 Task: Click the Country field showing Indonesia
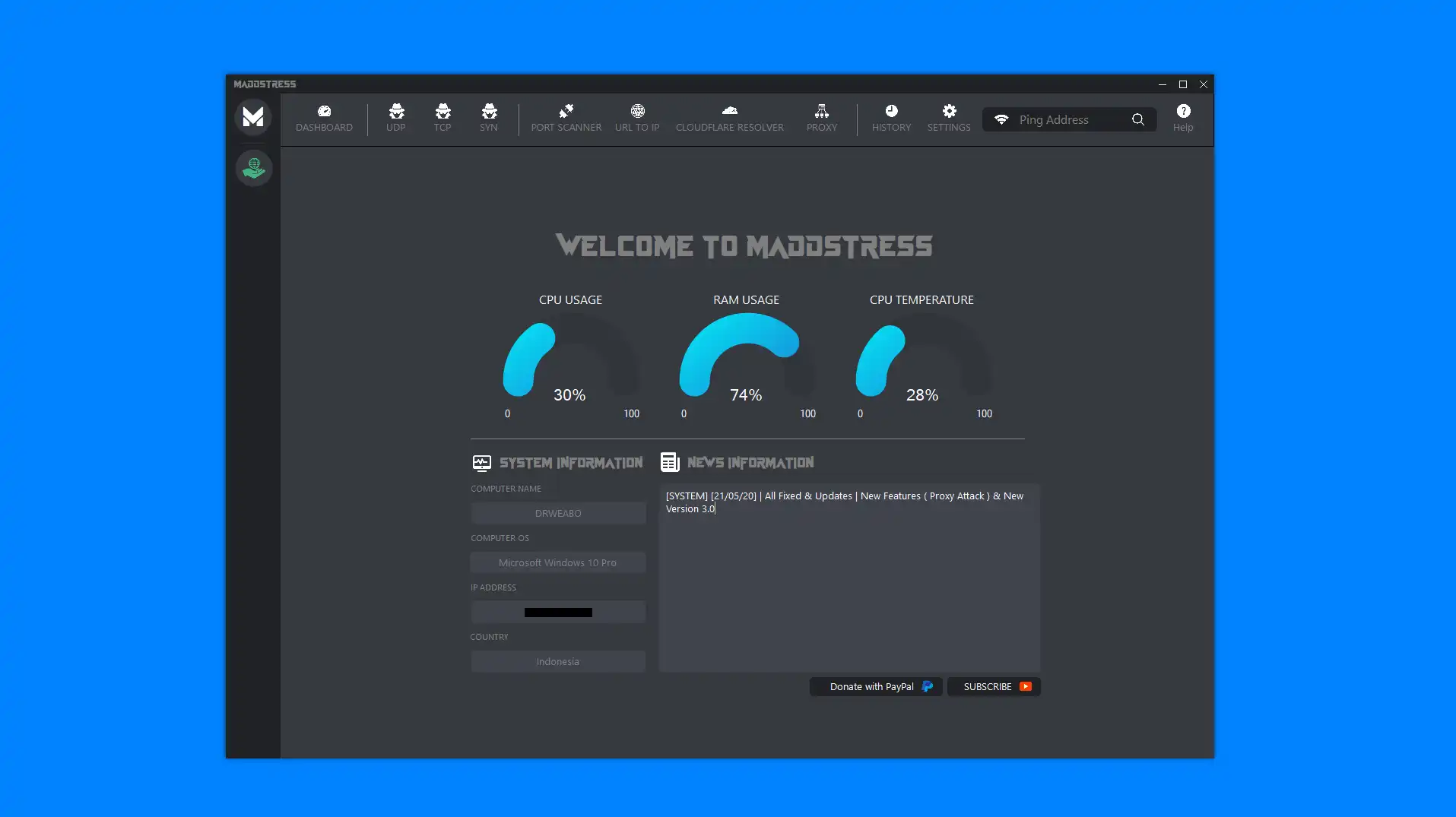click(558, 661)
